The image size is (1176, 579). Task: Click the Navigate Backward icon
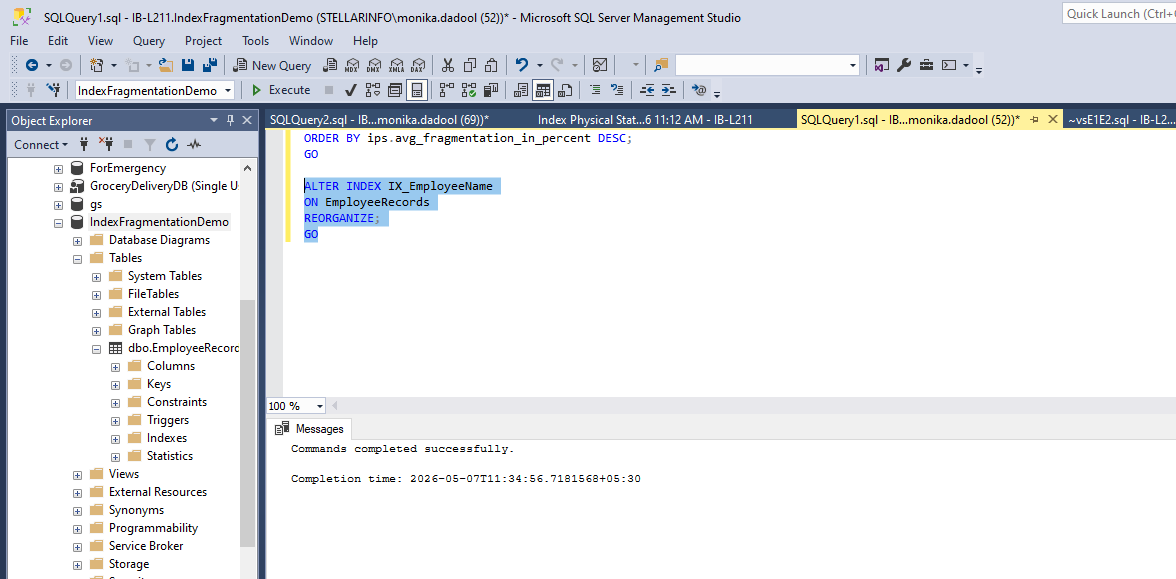[x=32, y=65]
